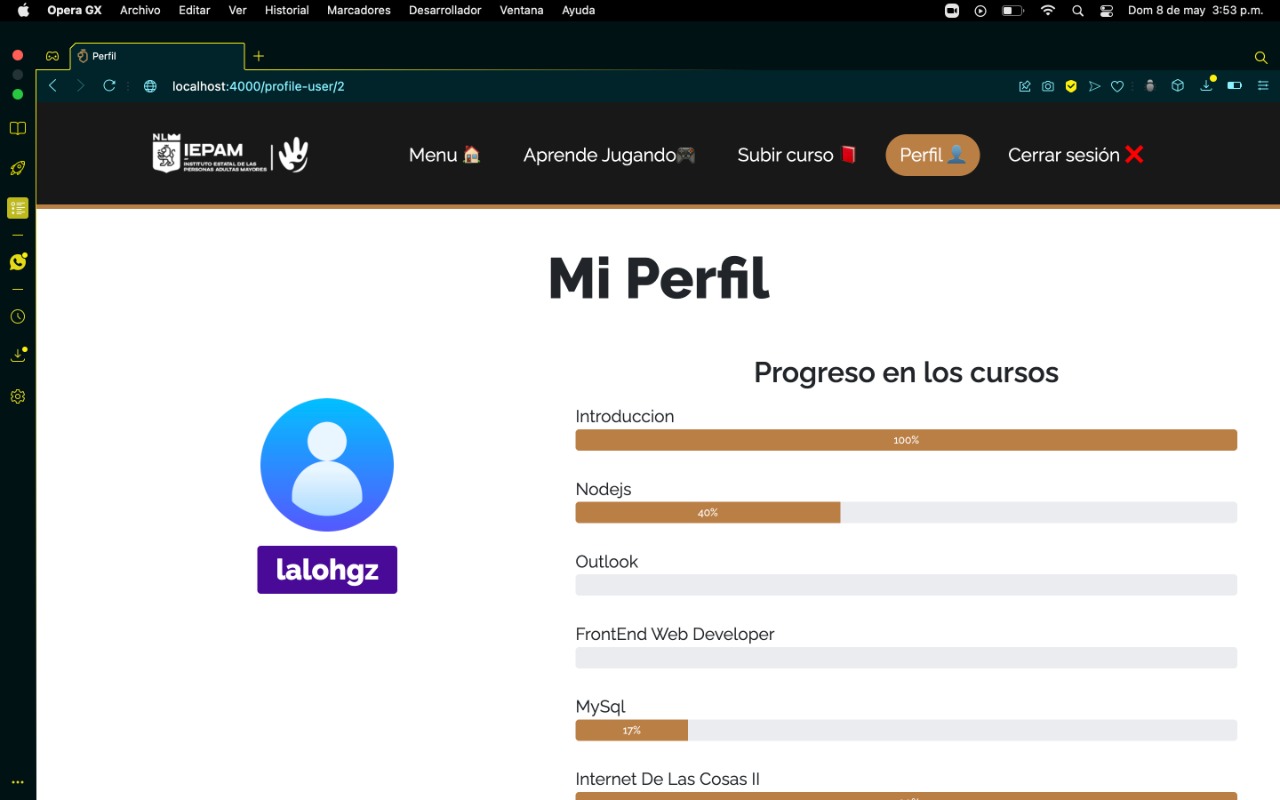Select the Perfil browser tab
This screenshot has height=800, width=1280.
coord(157,56)
